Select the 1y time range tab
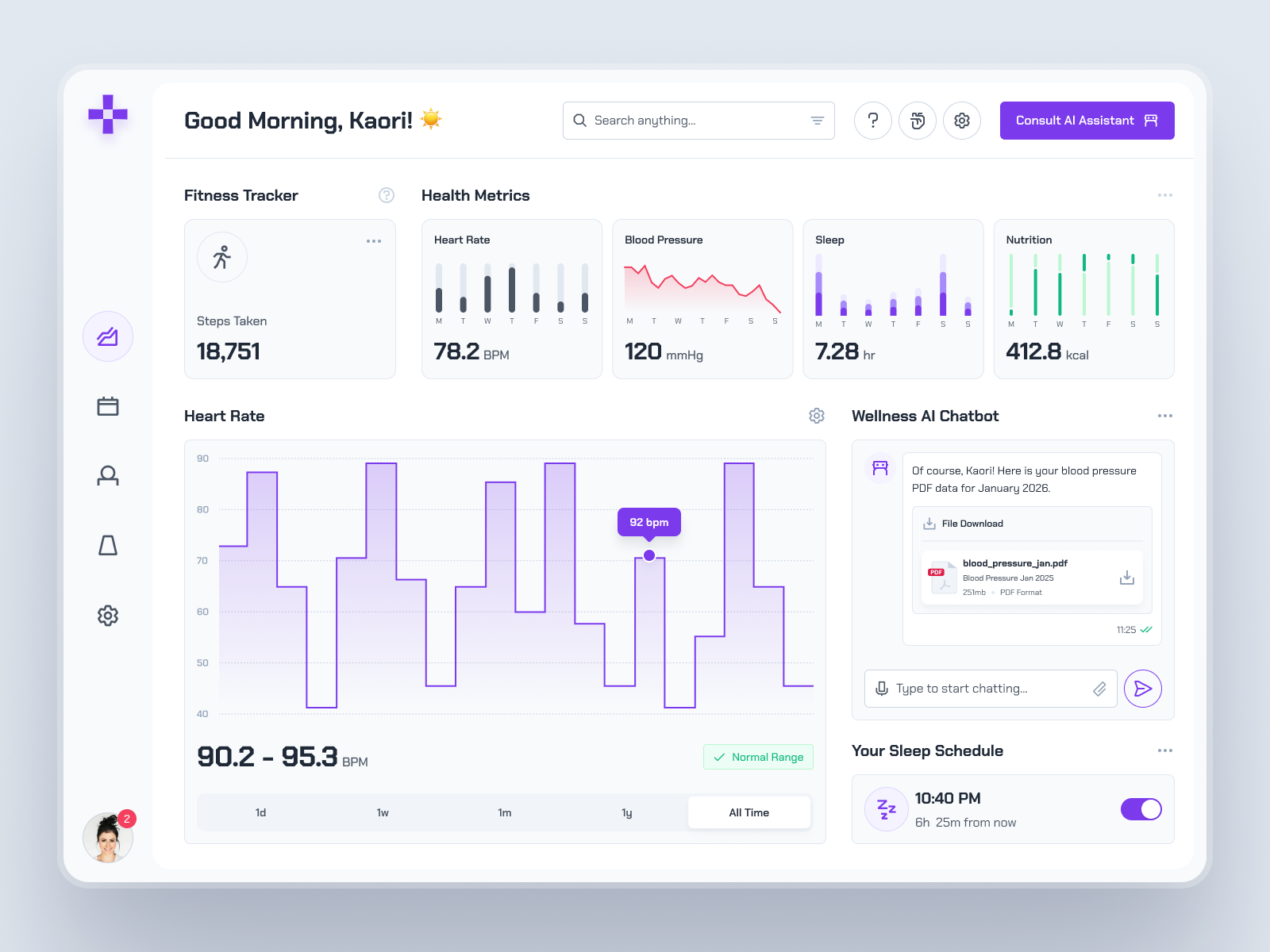 [627, 812]
